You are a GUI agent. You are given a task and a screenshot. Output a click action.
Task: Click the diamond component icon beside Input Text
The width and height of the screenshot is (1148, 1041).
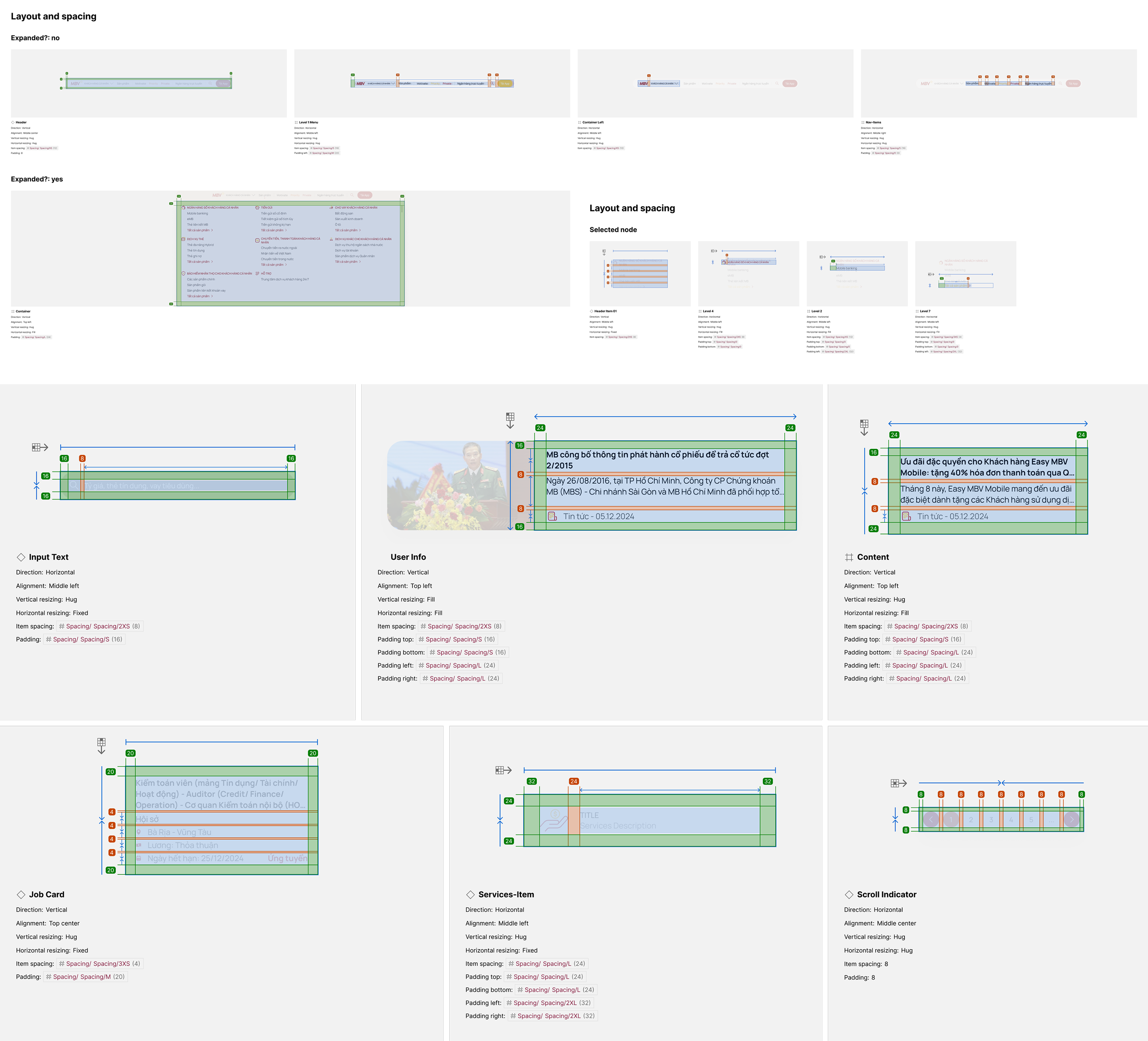[21, 557]
